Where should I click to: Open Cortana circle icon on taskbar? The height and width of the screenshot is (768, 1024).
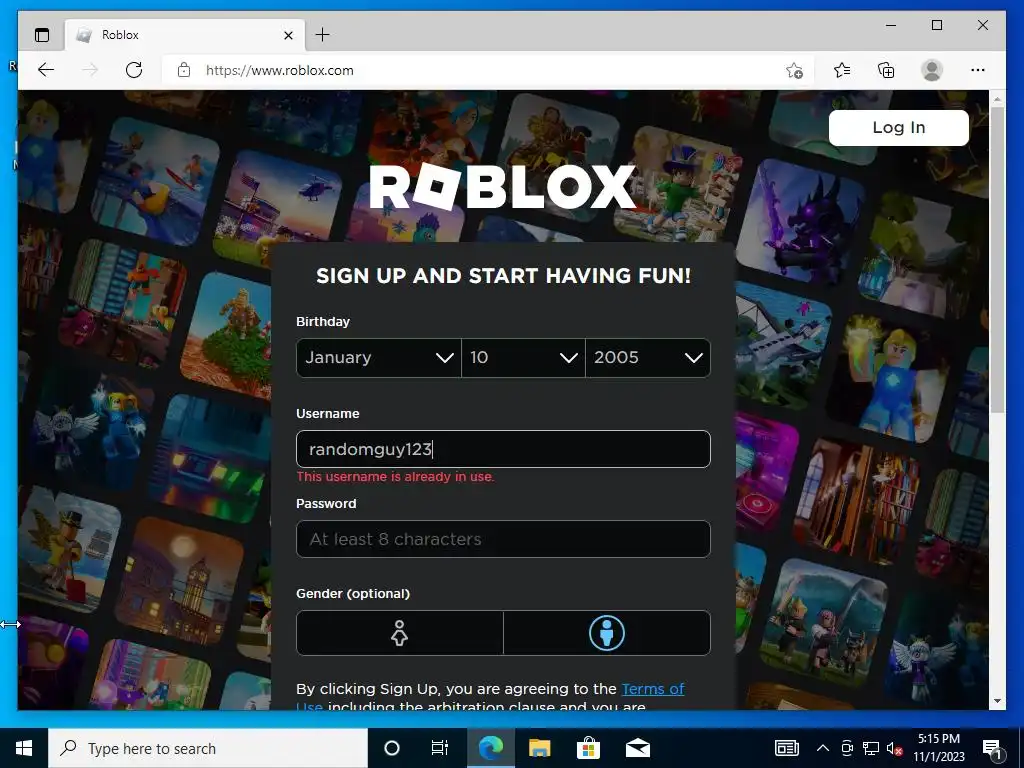tap(392, 748)
